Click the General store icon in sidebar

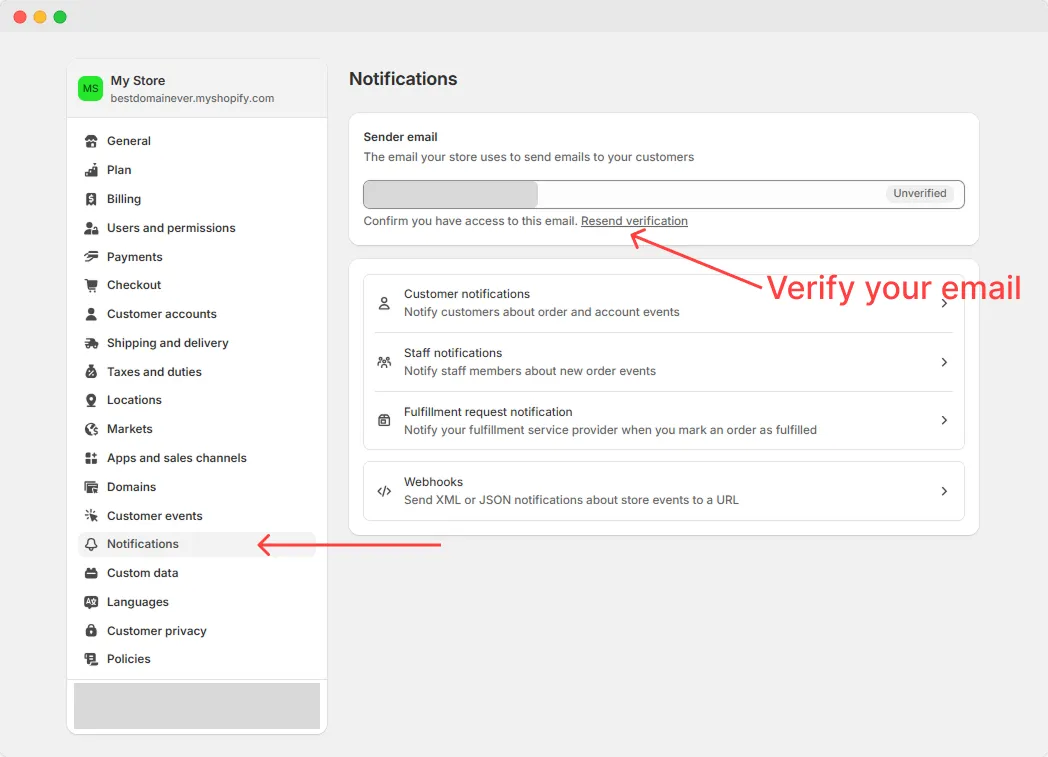click(92, 141)
